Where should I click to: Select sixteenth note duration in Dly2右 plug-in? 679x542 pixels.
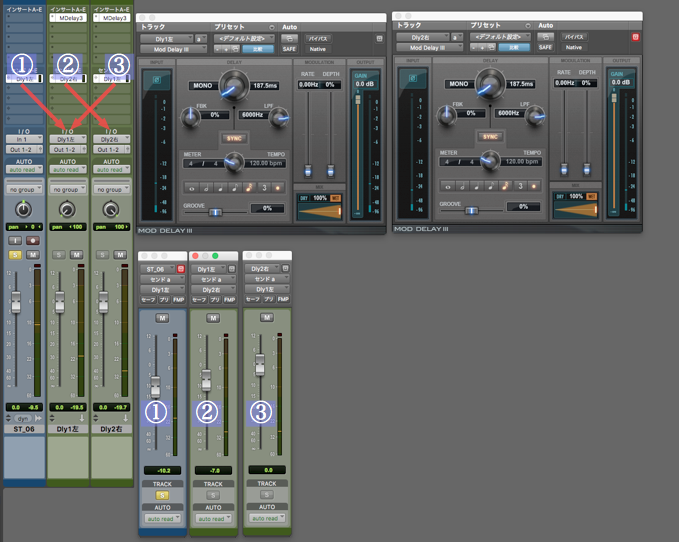pos(505,186)
